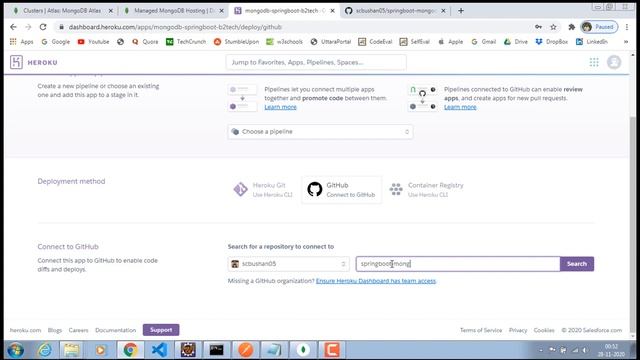This screenshot has height=360, width=640.
Task: Open the CodeEval bookmark
Action: point(376,42)
